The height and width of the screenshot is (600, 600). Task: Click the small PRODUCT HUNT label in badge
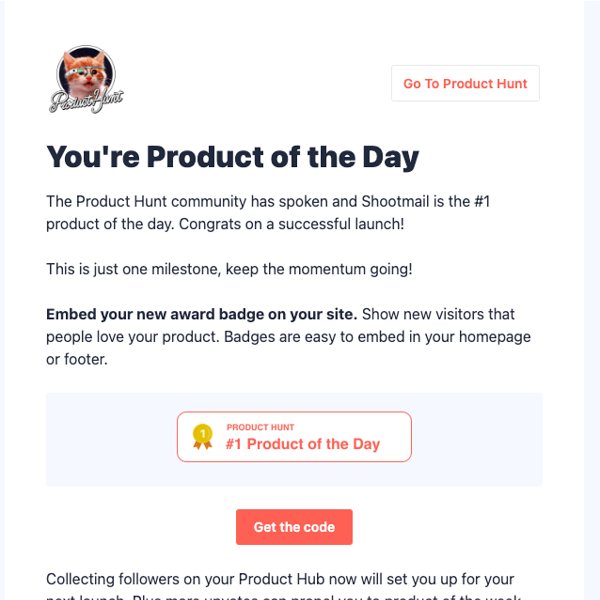(260, 427)
